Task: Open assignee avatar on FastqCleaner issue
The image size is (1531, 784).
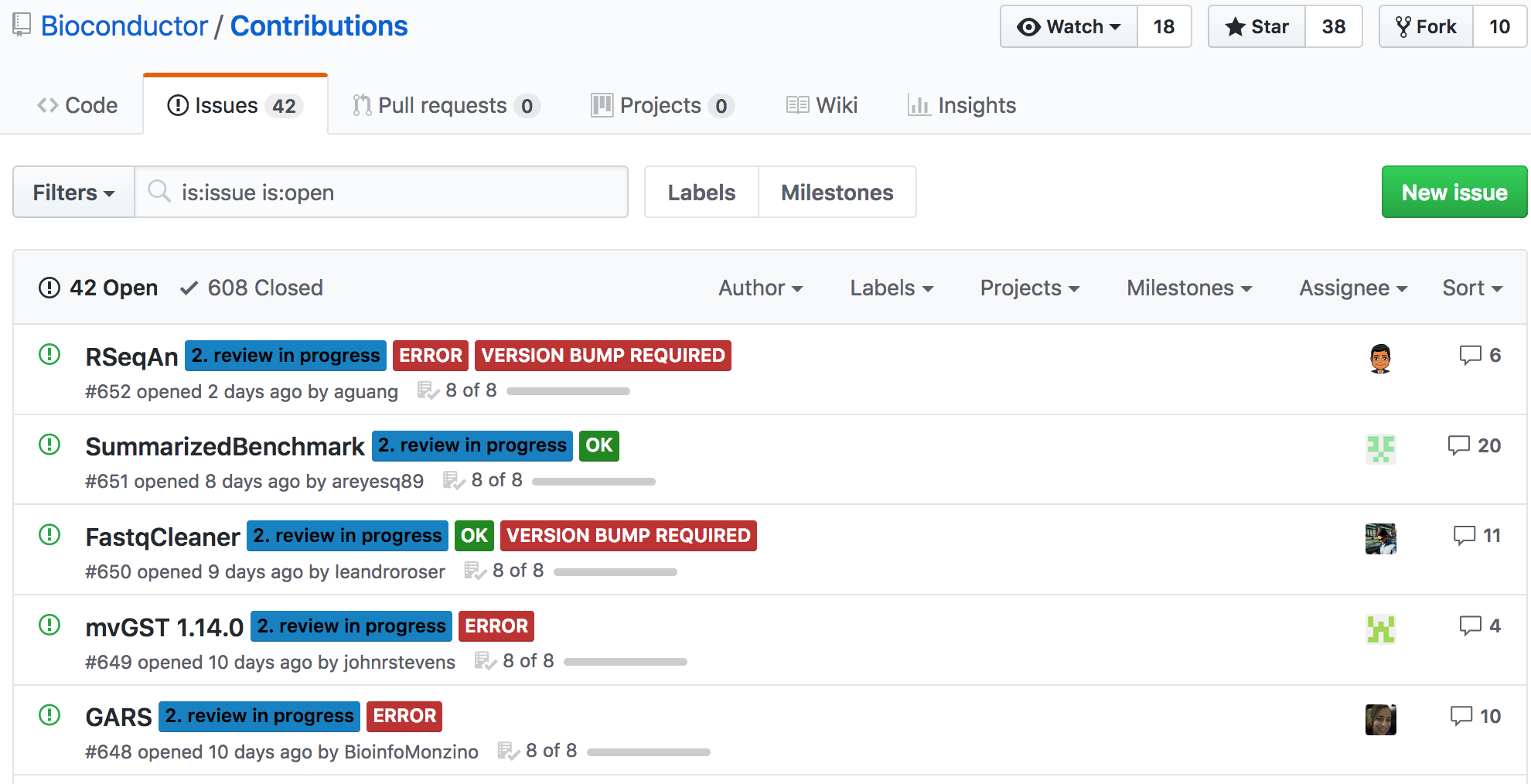Action: pos(1380,539)
